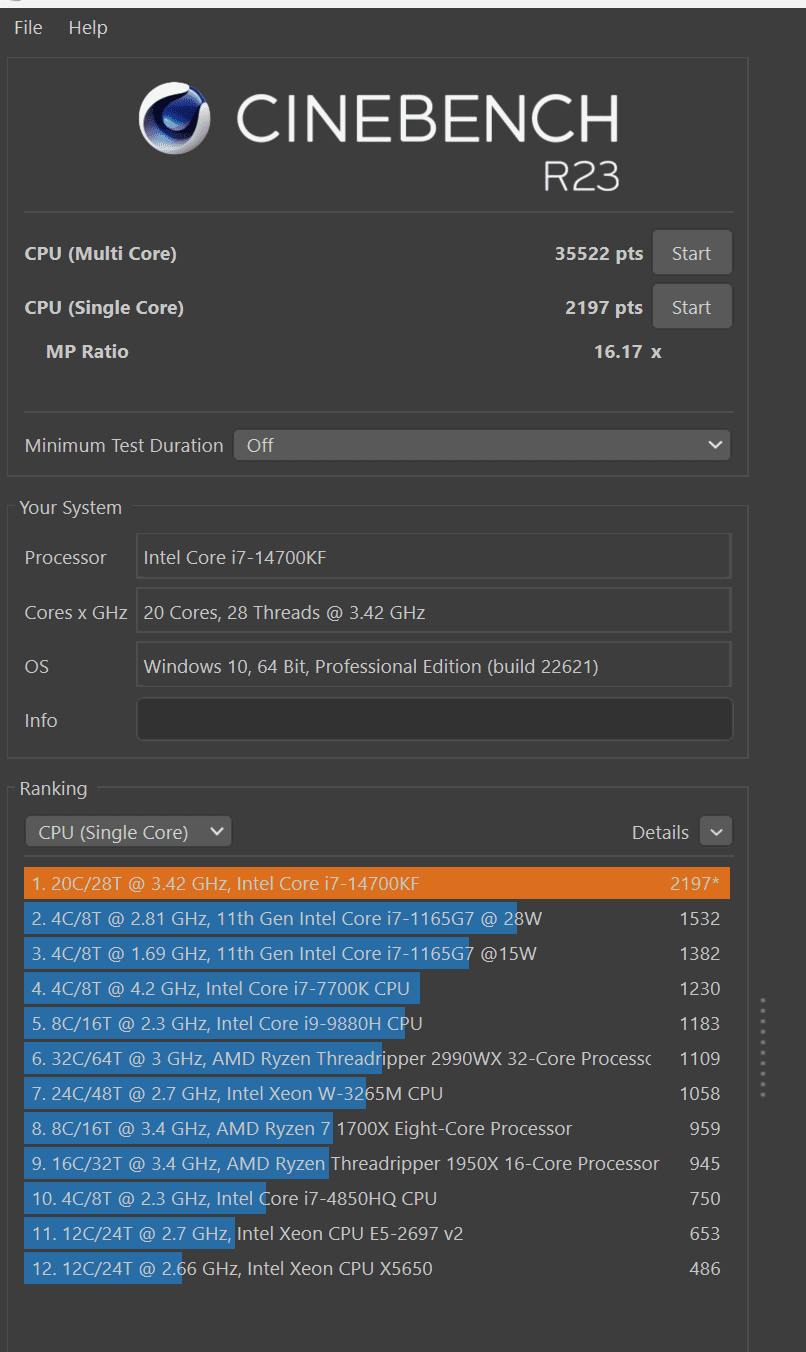Open the CPU (Single Core) ranking dropdown
Viewport: 806px width, 1352px height.
(x=128, y=832)
